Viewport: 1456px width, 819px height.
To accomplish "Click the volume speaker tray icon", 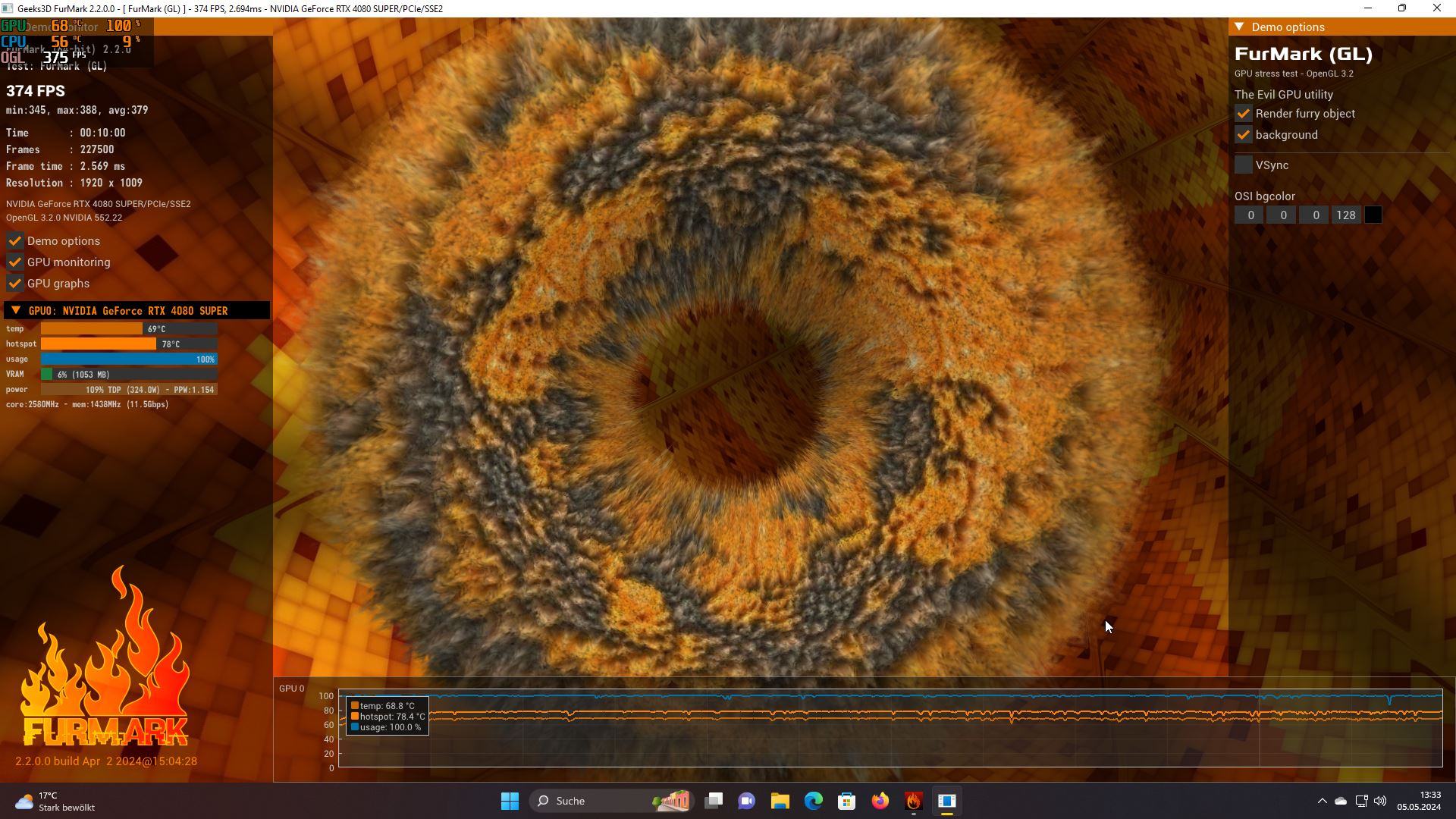I will coord(1380,801).
